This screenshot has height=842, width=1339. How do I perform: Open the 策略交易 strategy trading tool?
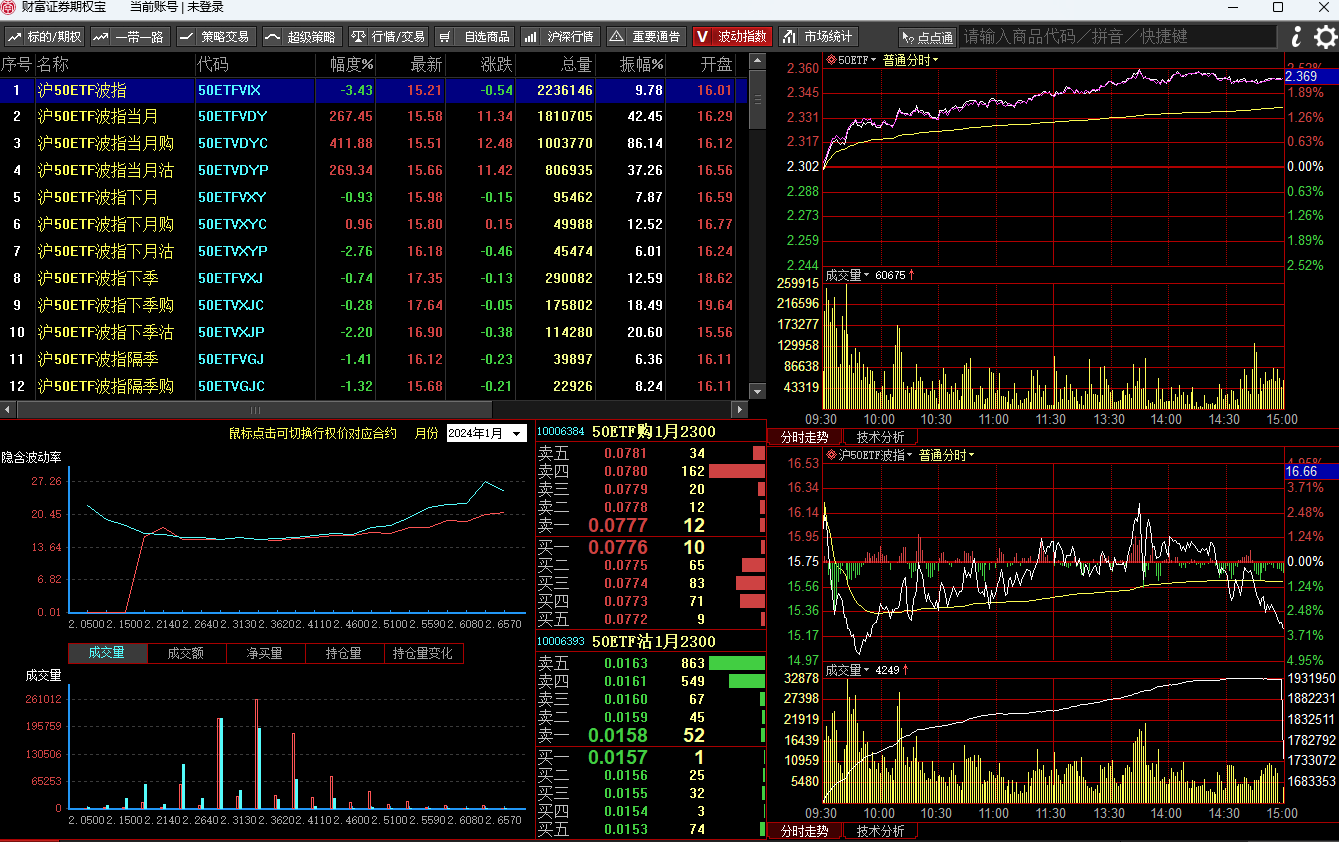[x=215, y=37]
